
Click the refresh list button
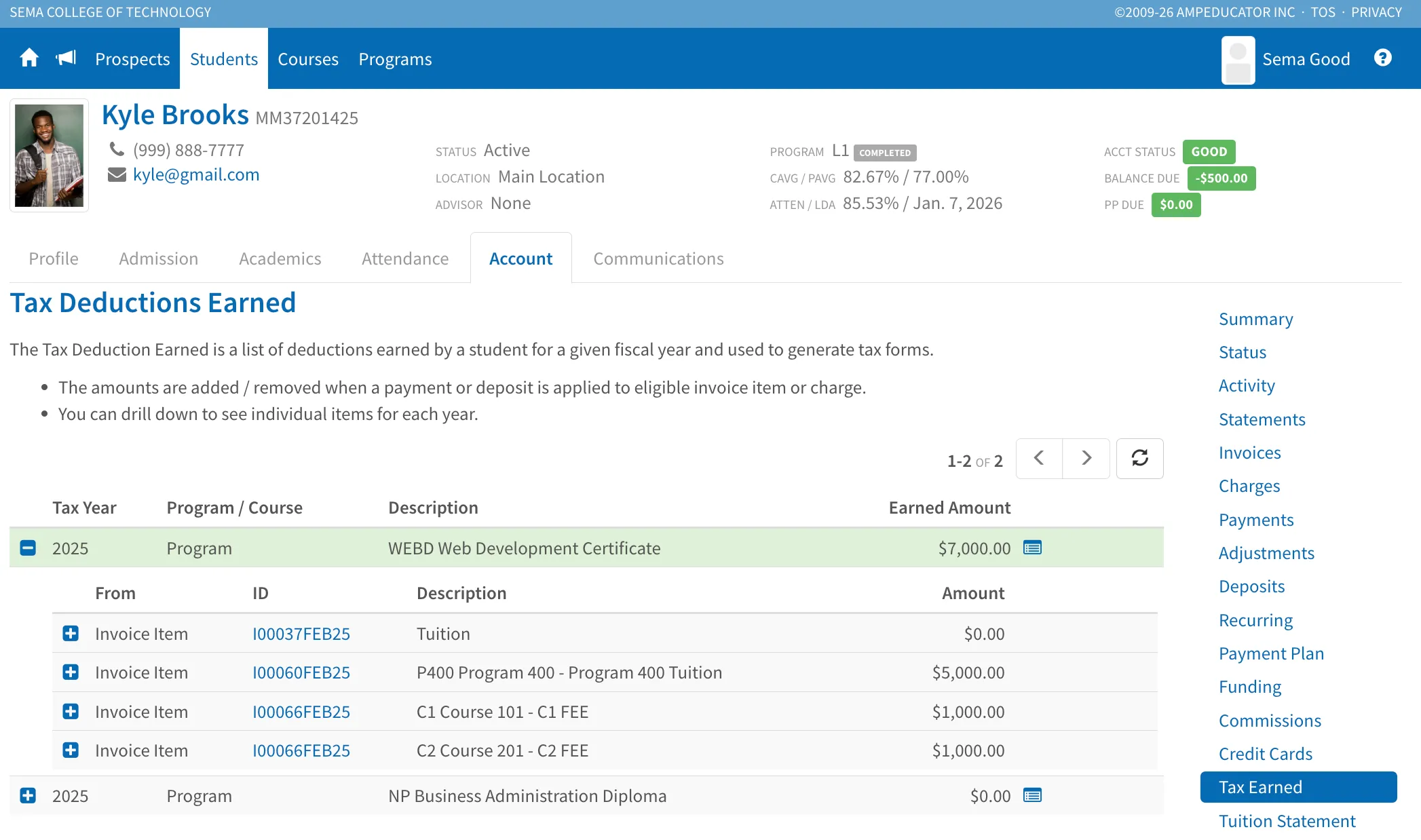click(x=1139, y=459)
